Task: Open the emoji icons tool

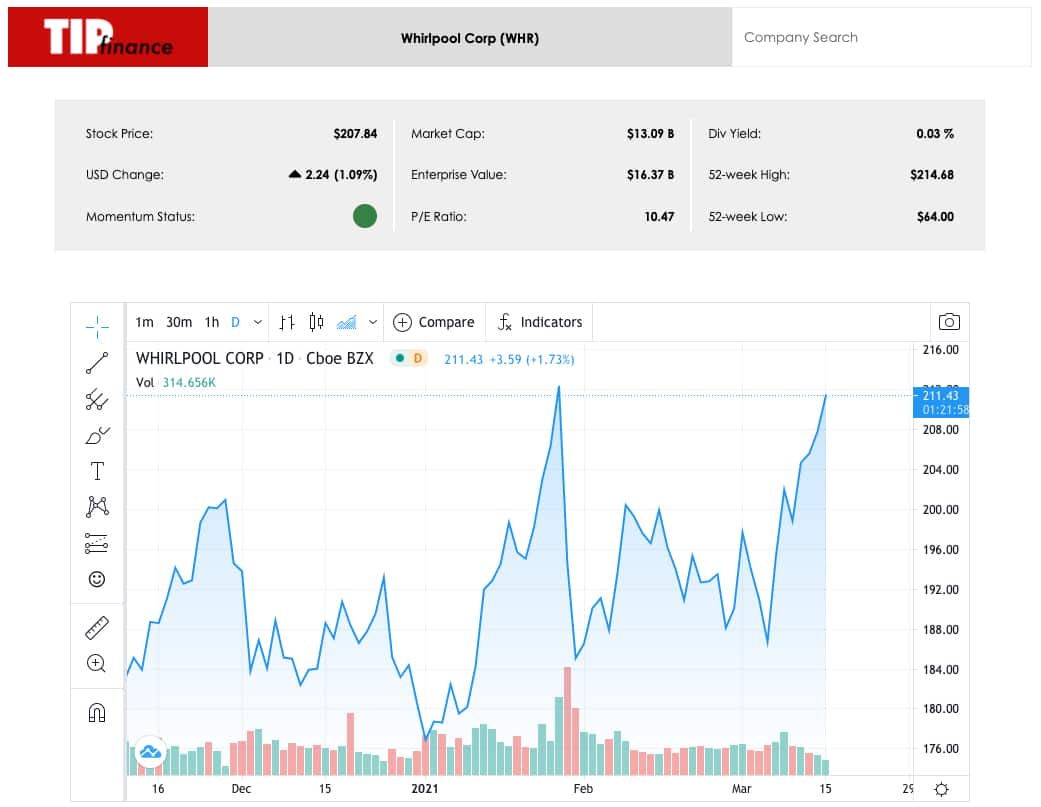Action: pos(97,579)
